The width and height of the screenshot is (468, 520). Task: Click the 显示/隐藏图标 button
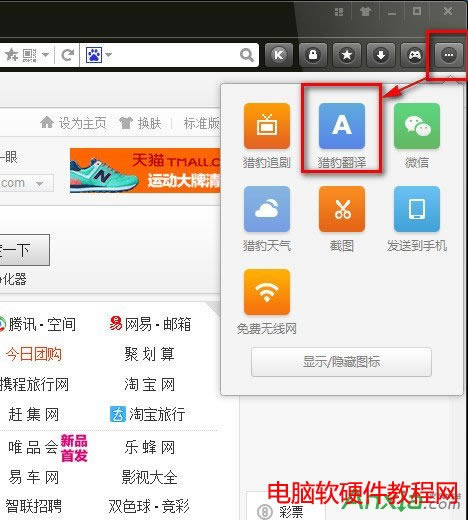pos(341,362)
